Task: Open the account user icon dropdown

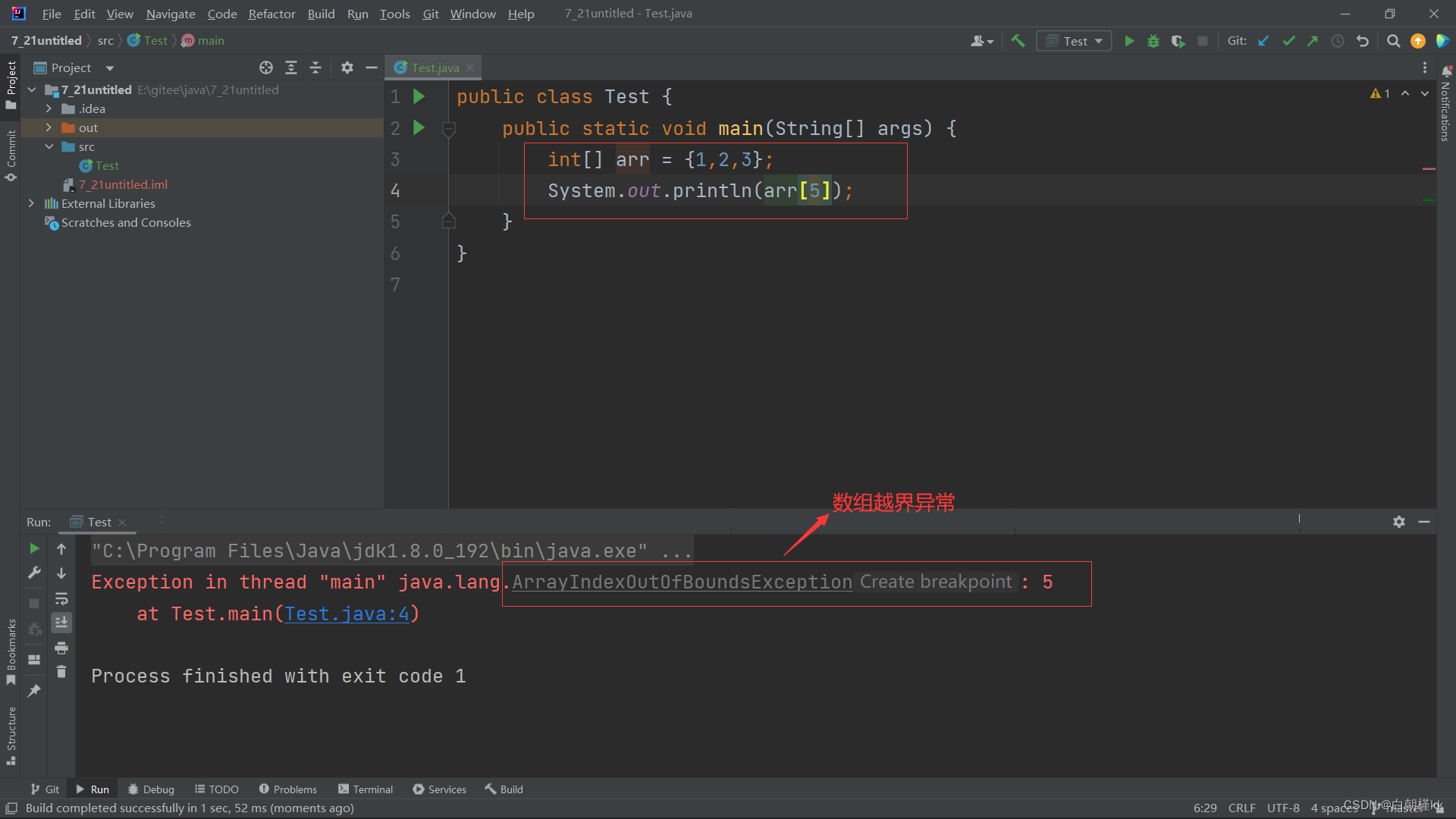Action: point(982,41)
